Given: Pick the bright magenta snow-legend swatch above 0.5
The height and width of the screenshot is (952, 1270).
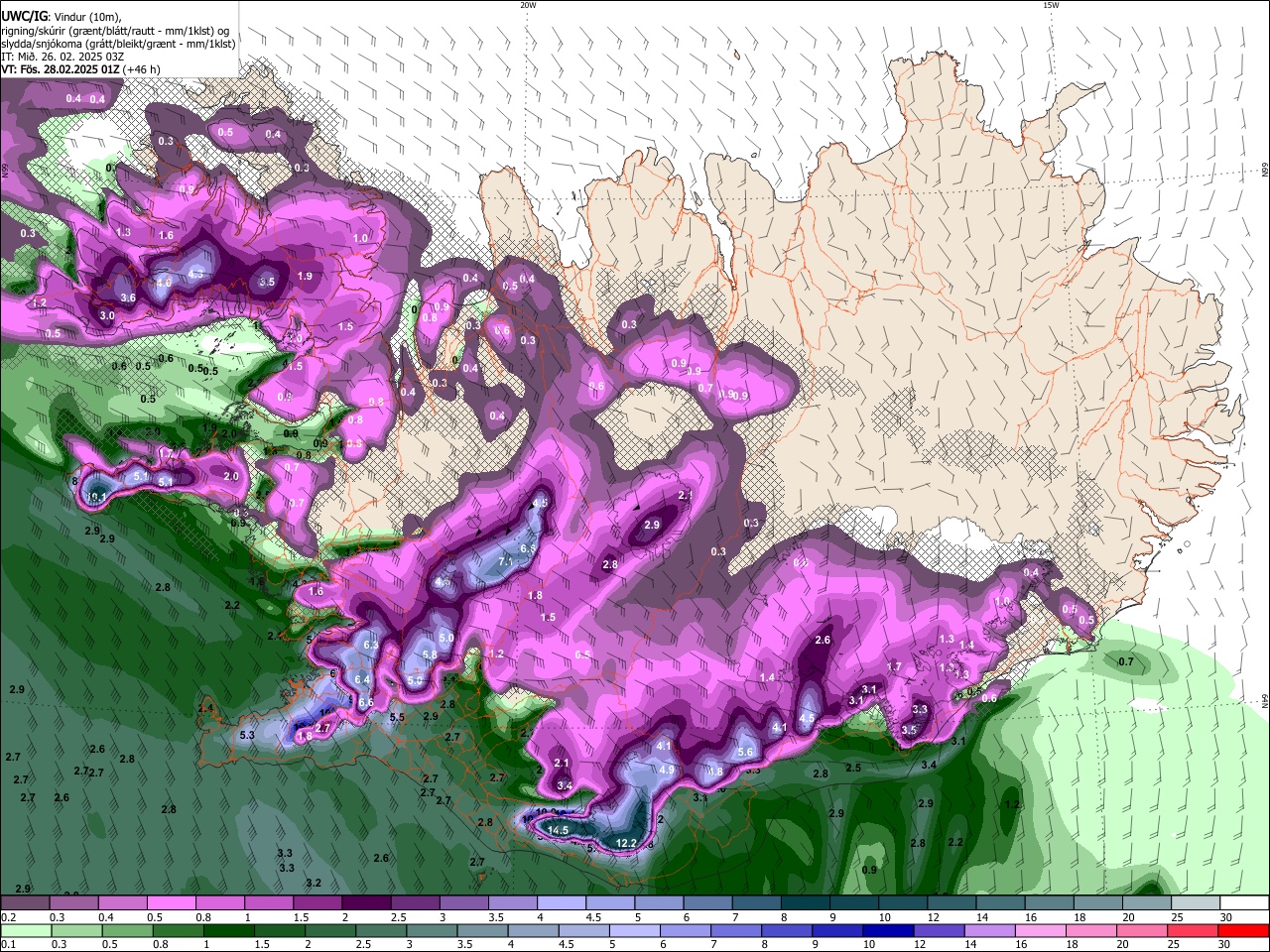Looking at the screenshot, I should click(170, 903).
